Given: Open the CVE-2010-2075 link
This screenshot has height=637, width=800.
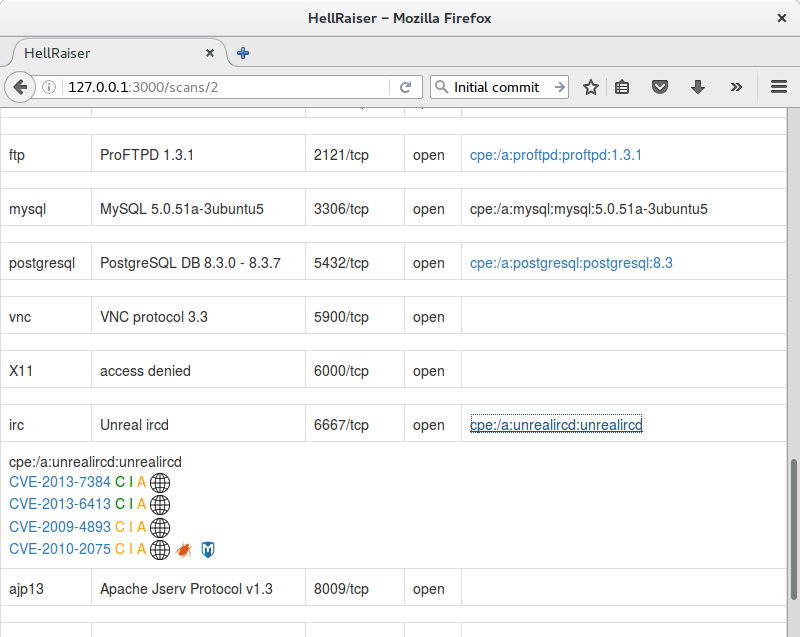Looking at the screenshot, I should click(60, 549).
